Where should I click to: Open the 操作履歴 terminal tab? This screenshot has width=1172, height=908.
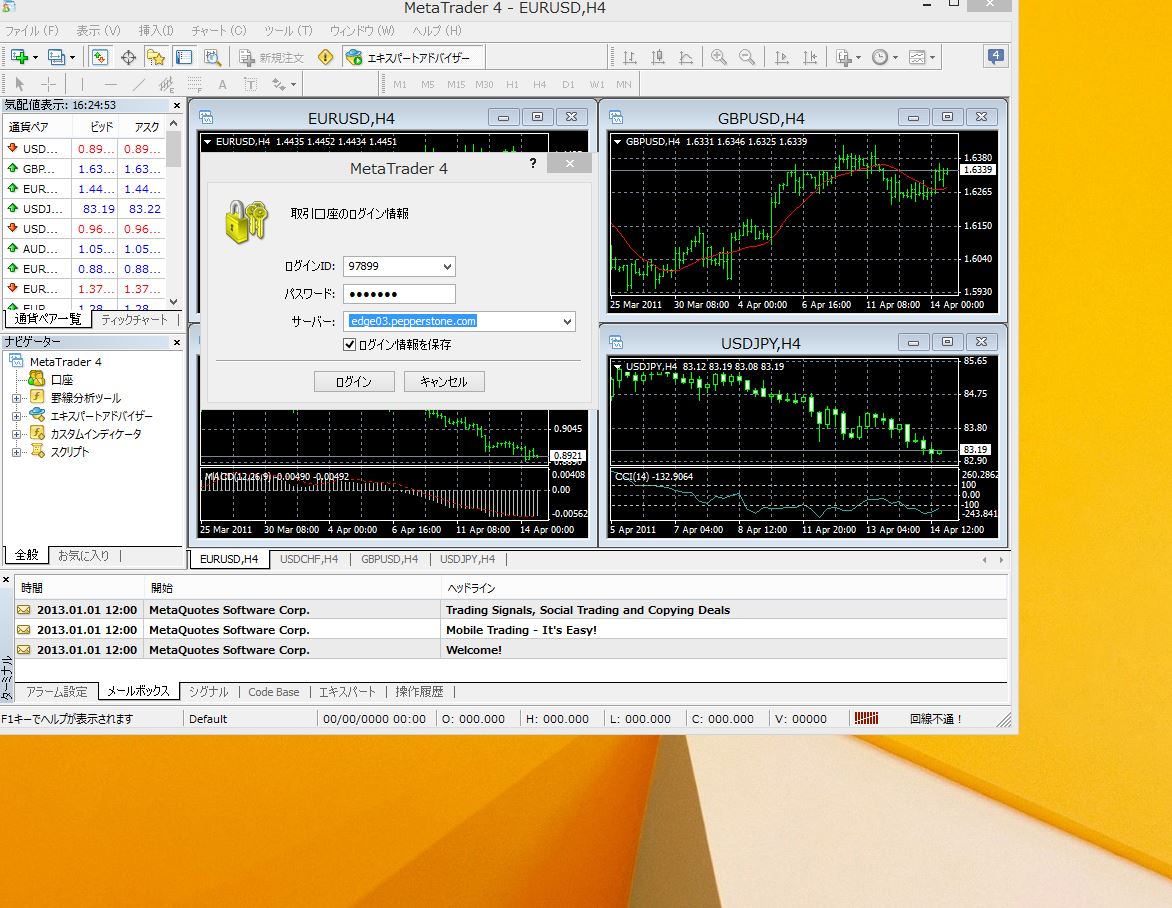[x=419, y=692]
